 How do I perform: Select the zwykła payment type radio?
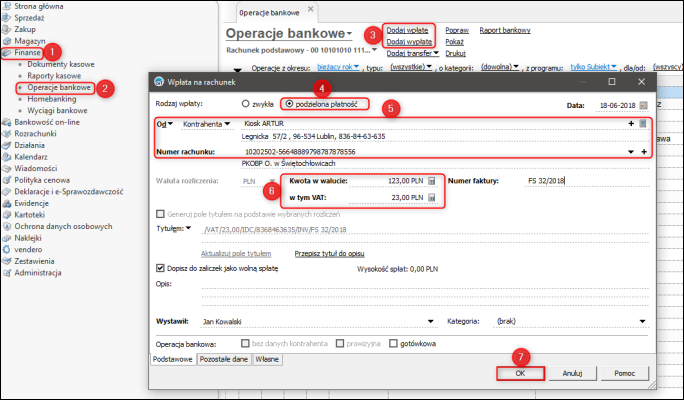[x=246, y=104]
